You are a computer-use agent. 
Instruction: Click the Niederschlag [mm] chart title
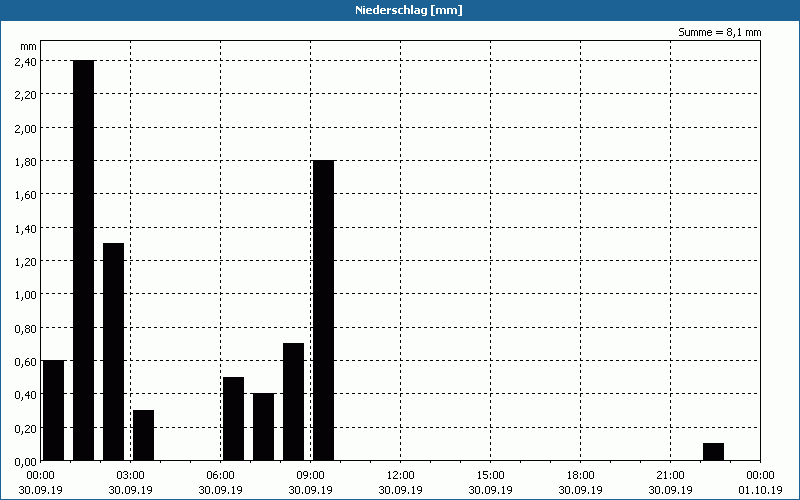(409, 10)
